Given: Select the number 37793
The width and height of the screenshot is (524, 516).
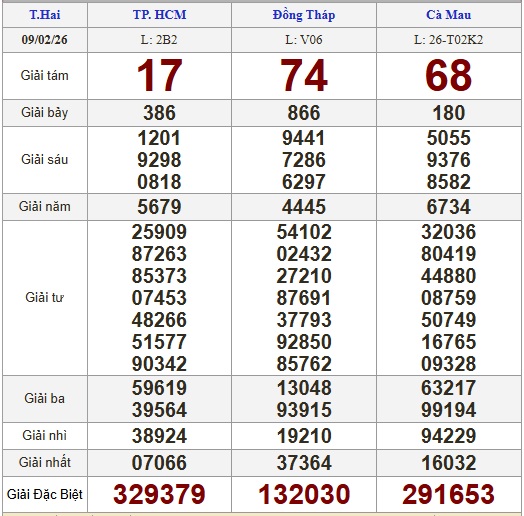Looking at the screenshot, I should pyautogui.click(x=304, y=319).
